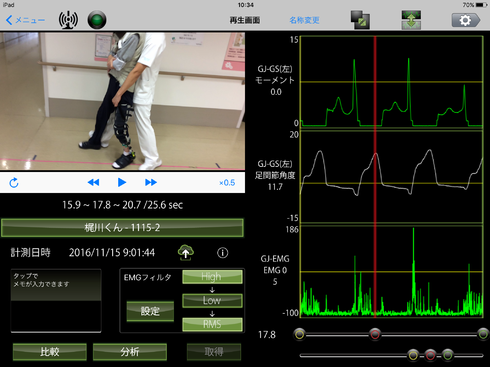Tap the 計測日時 label

tap(30, 253)
